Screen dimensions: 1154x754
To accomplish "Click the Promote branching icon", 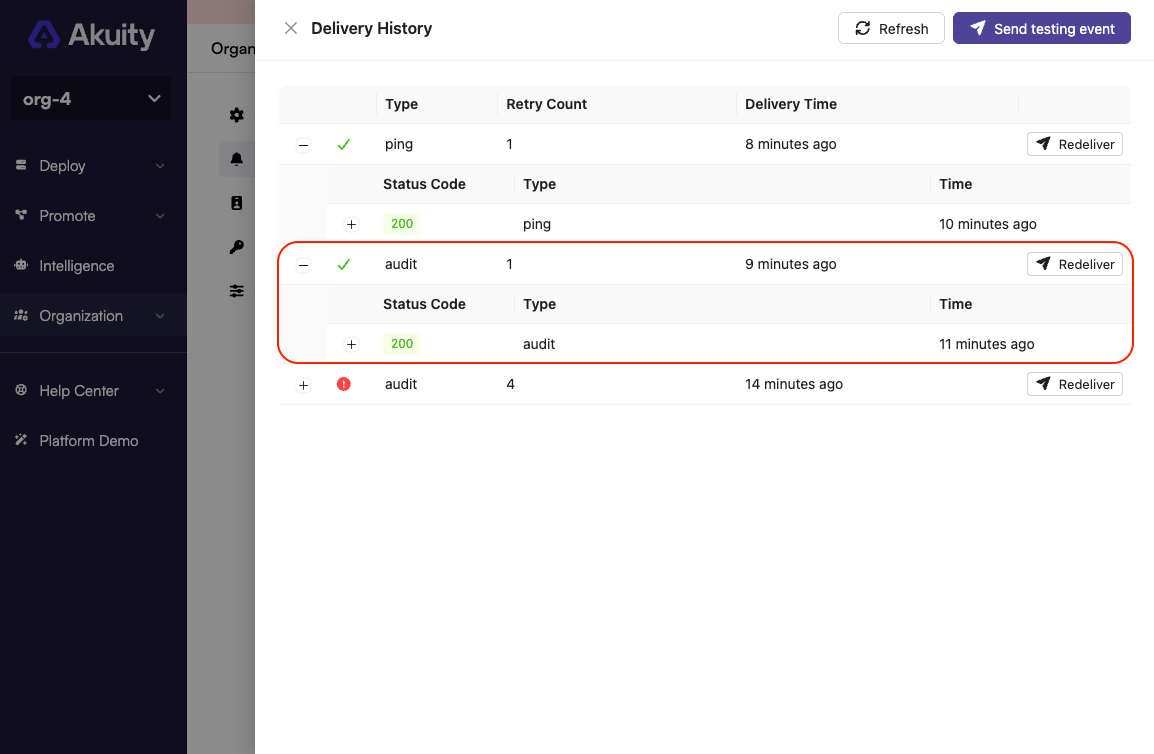I will (22, 215).
